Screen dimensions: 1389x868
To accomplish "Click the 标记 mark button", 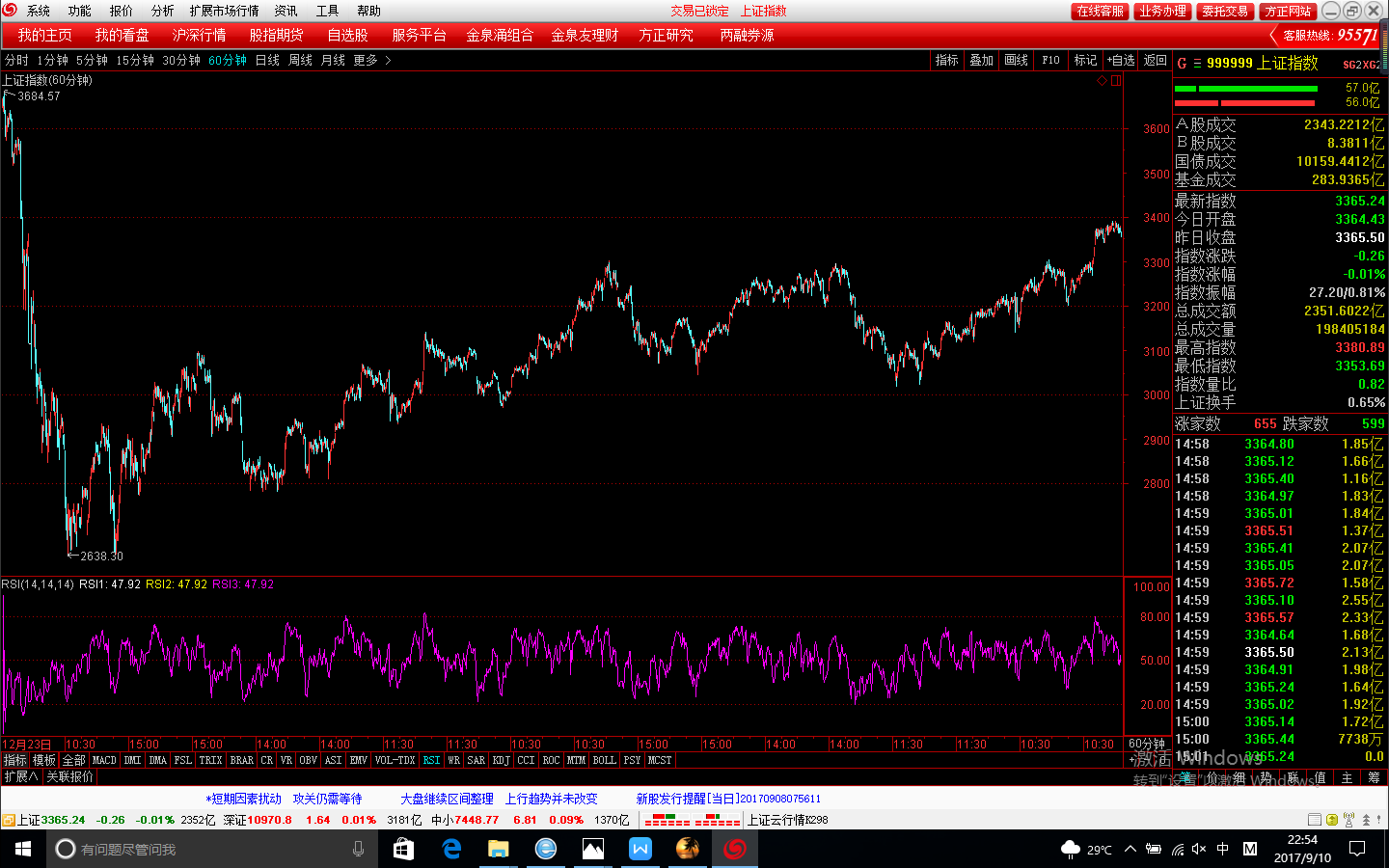I will [x=1085, y=60].
